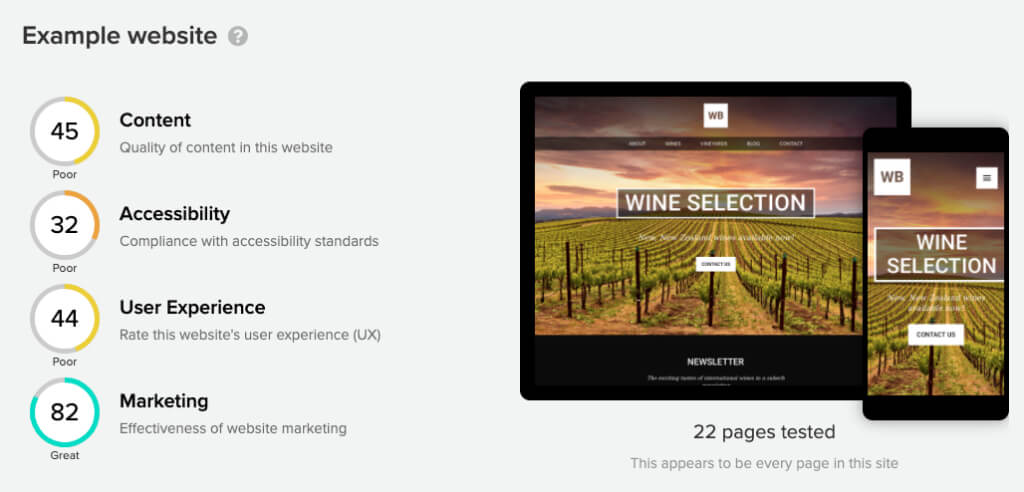Click the 22 pages tested text

coord(764,432)
